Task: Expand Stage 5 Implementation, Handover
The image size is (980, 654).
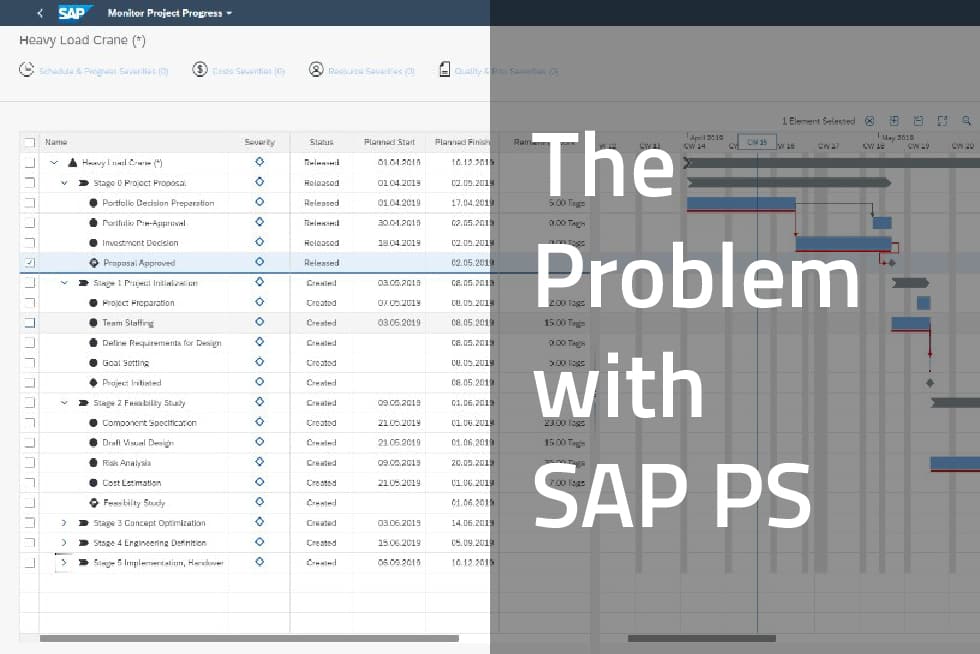Action: pyautogui.click(x=63, y=562)
